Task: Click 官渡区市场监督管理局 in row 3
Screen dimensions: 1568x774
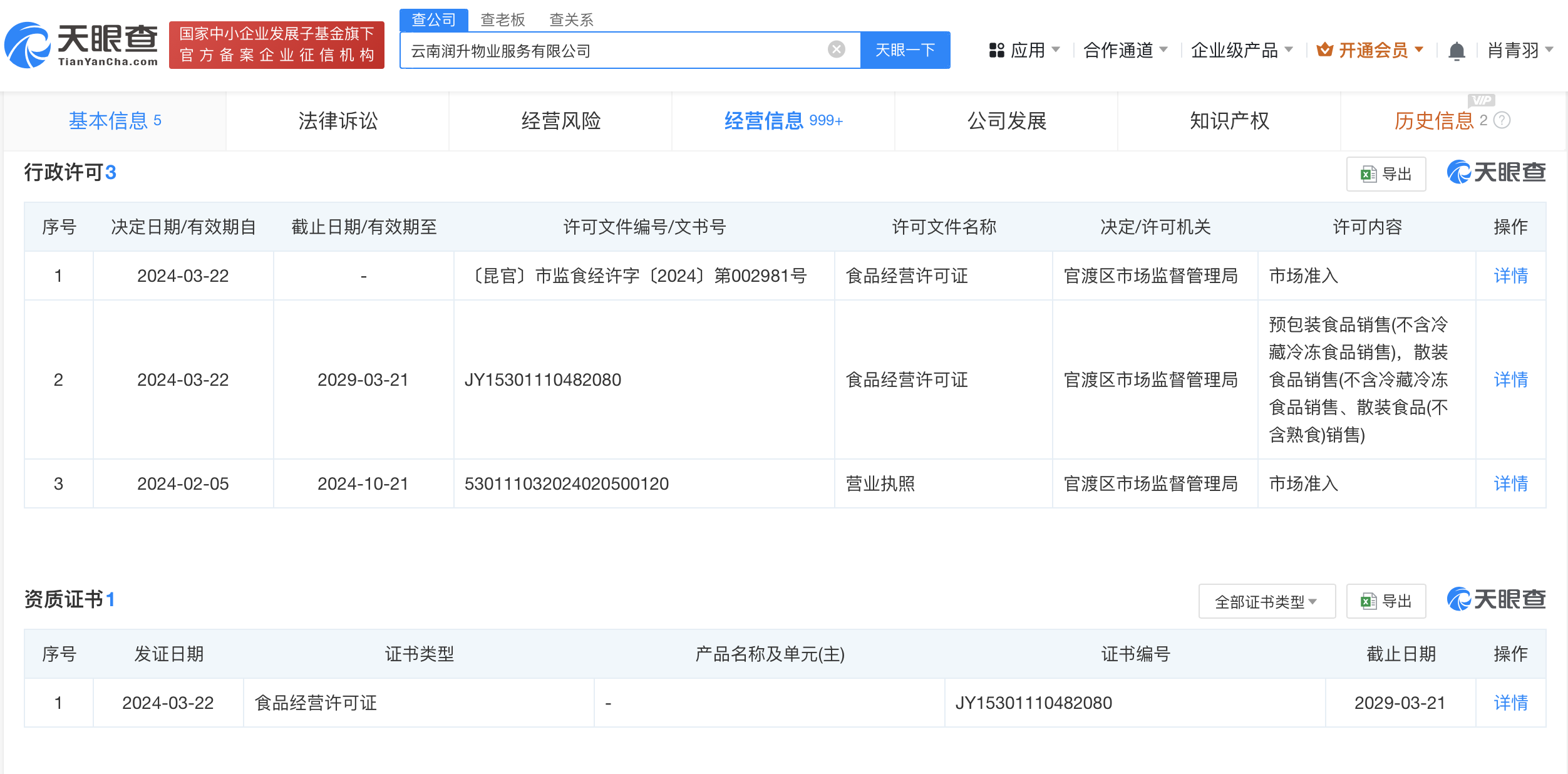Action: coord(1151,483)
